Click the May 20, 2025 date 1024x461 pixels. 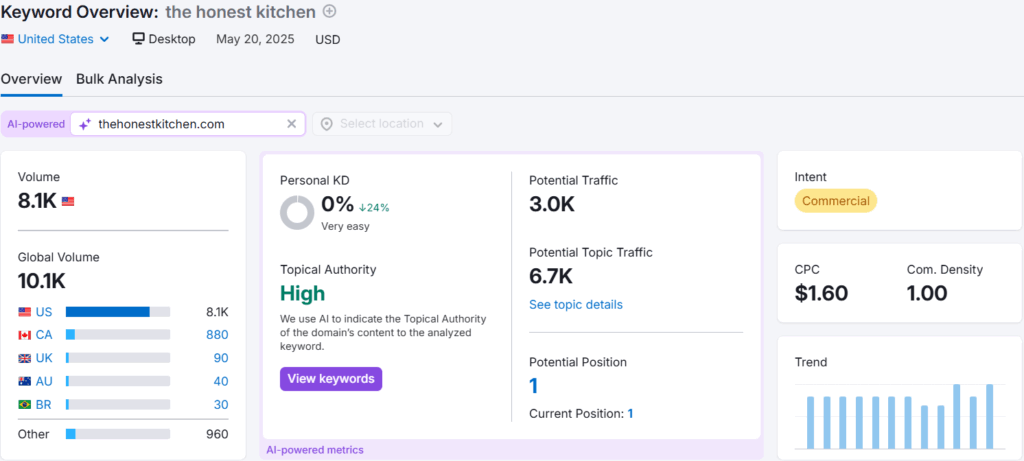point(255,39)
